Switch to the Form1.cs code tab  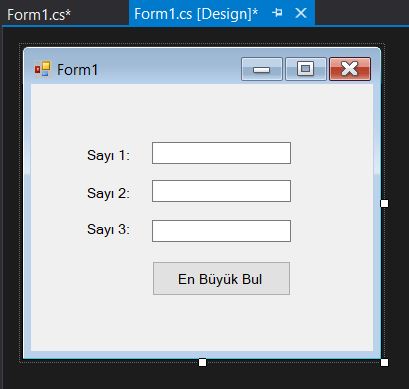click(39, 15)
